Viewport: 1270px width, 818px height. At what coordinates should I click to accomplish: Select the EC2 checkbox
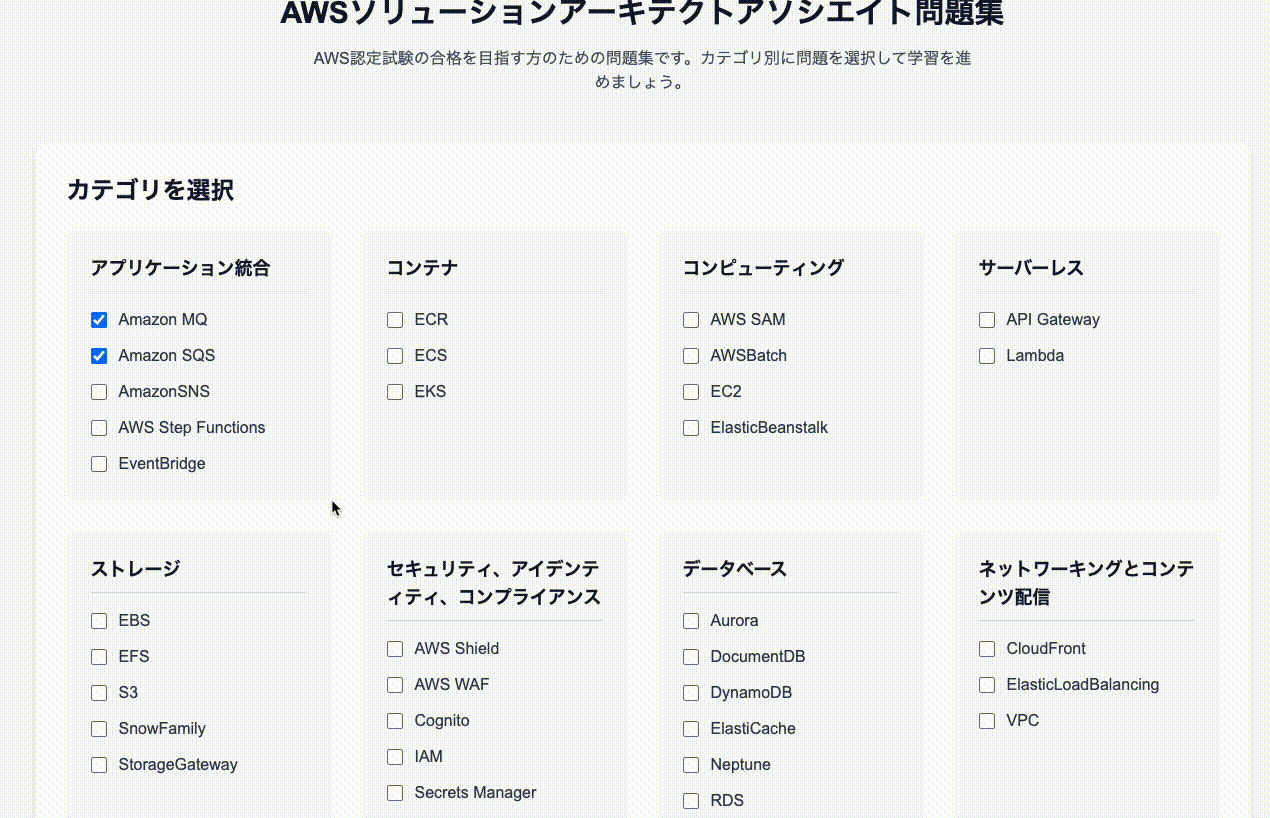pos(691,392)
